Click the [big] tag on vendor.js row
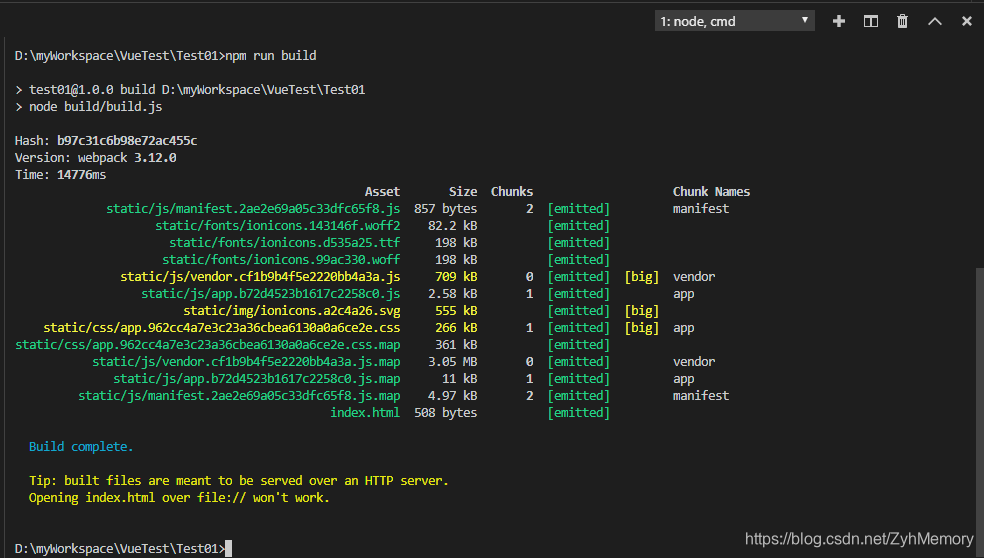Image resolution: width=984 pixels, height=558 pixels. point(642,276)
